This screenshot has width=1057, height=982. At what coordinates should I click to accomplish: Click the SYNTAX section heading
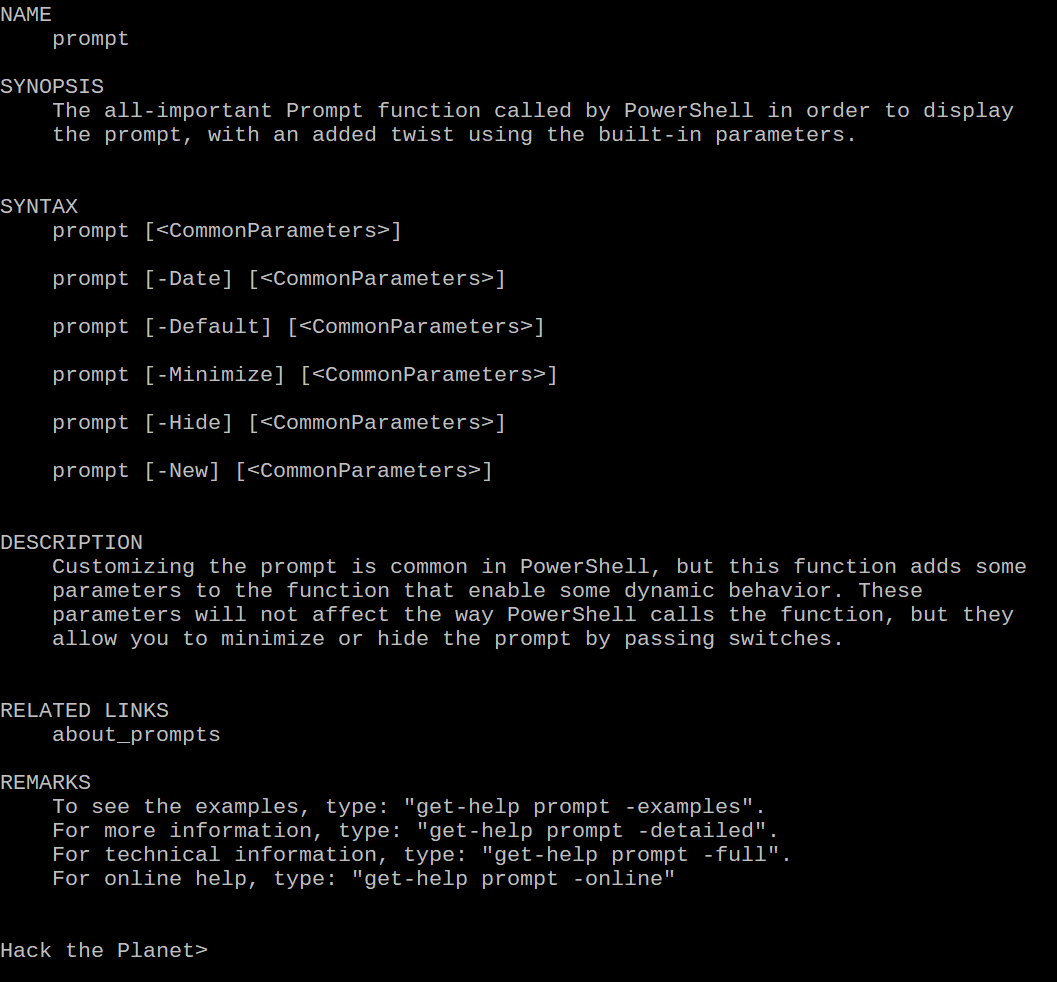(39, 207)
